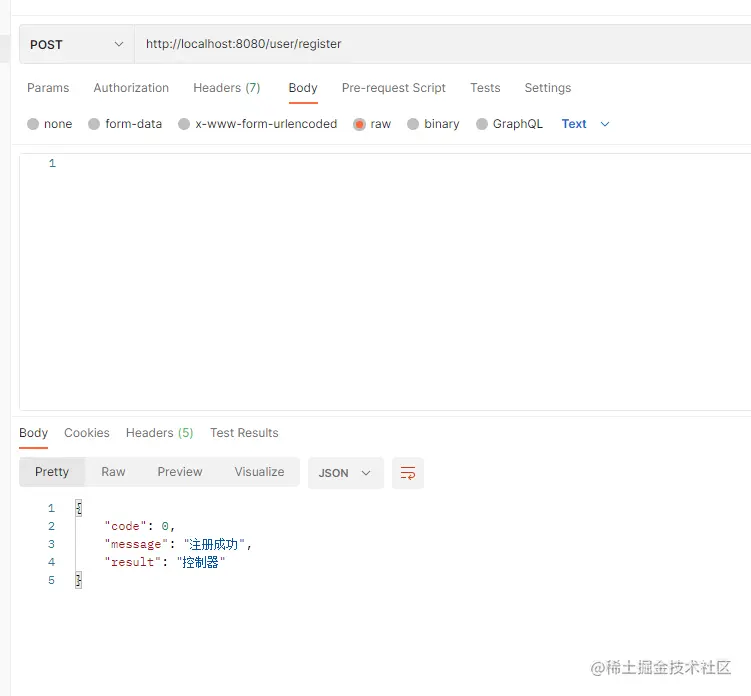This screenshot has height=696, width=751.
Task: Choose x-www-form-urlencoded body type
Action: pos(184,124)
